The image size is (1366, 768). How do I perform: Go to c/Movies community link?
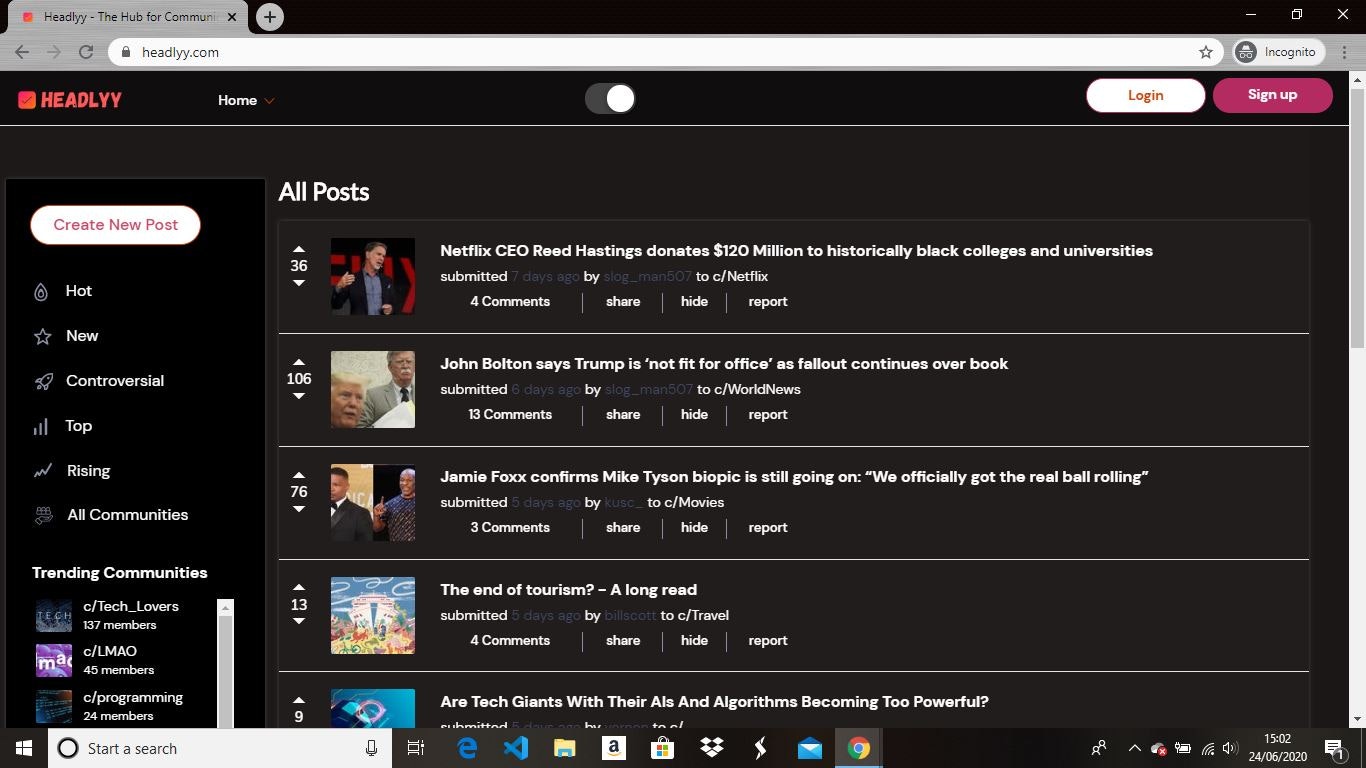tap(694, 502)
